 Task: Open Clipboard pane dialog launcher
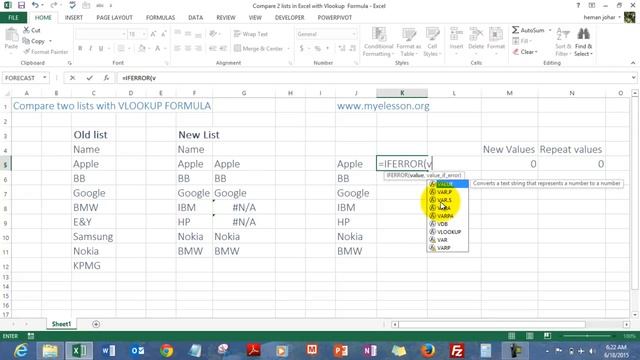click(x=69, y=63)
